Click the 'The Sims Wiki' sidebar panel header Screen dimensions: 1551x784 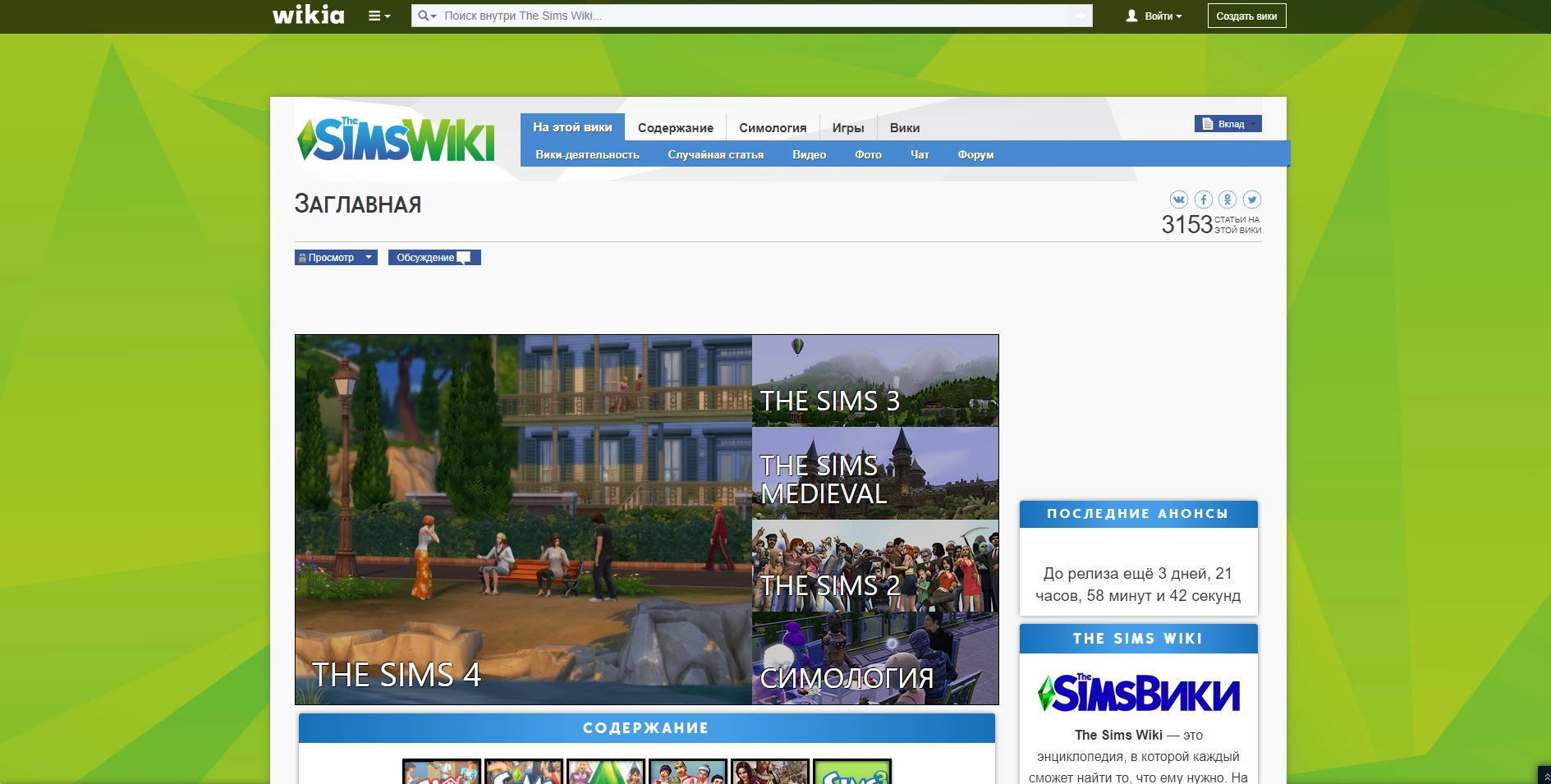point(1138,639)
